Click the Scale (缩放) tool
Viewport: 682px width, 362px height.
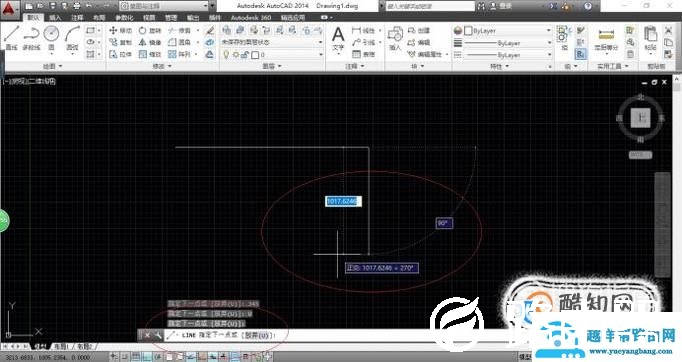pos(150,54)
